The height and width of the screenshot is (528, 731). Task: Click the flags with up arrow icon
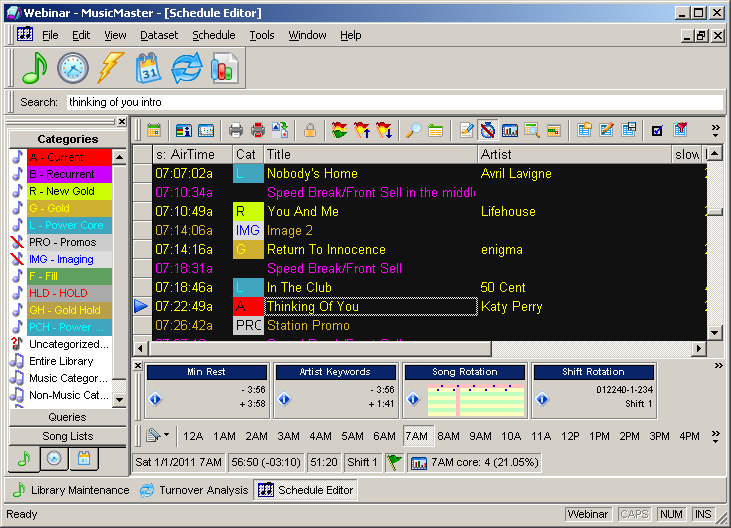[x=362, y=130]
